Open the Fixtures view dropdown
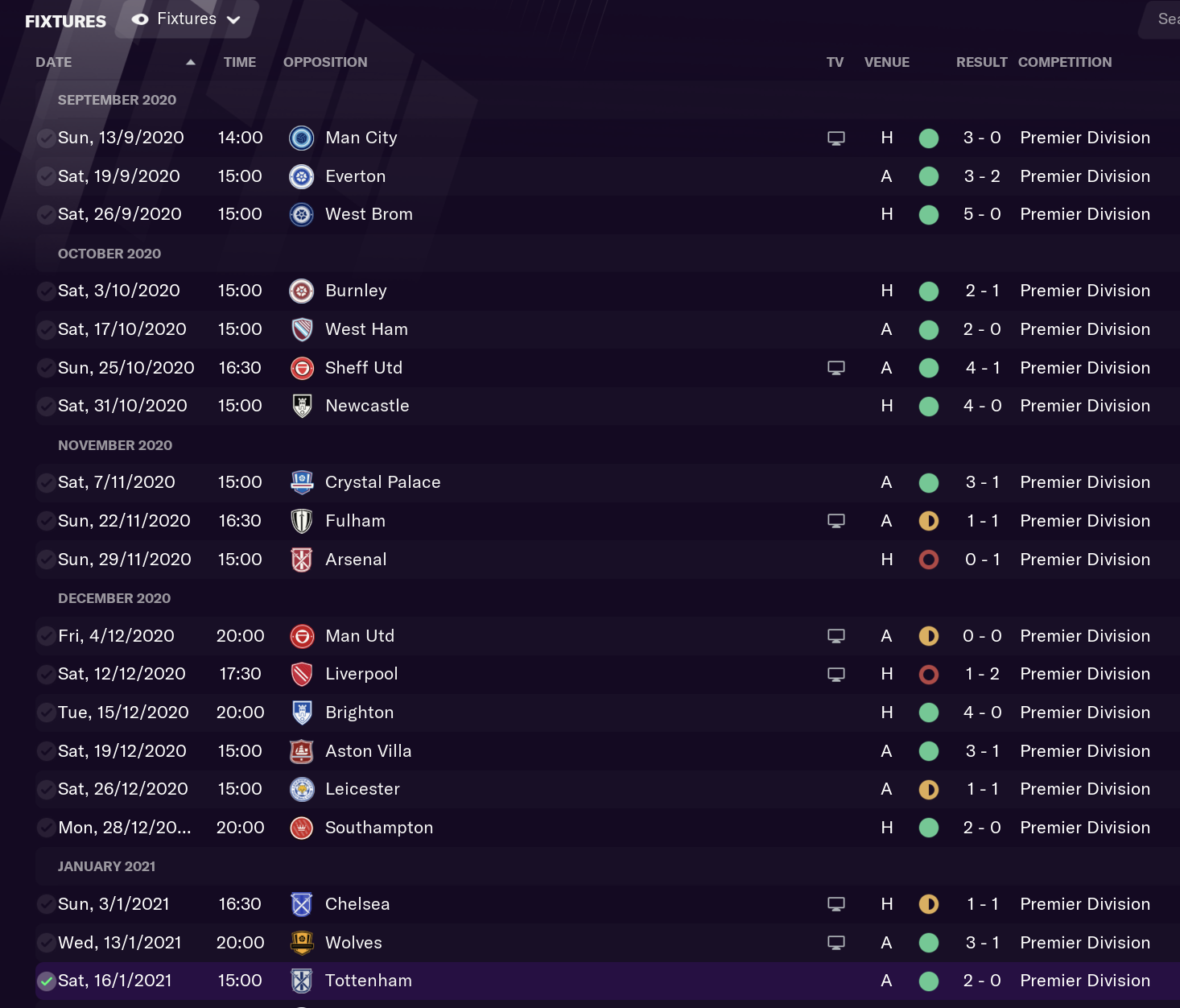Viewport: 1180px width, 1008px height. (x=187, y=19)
